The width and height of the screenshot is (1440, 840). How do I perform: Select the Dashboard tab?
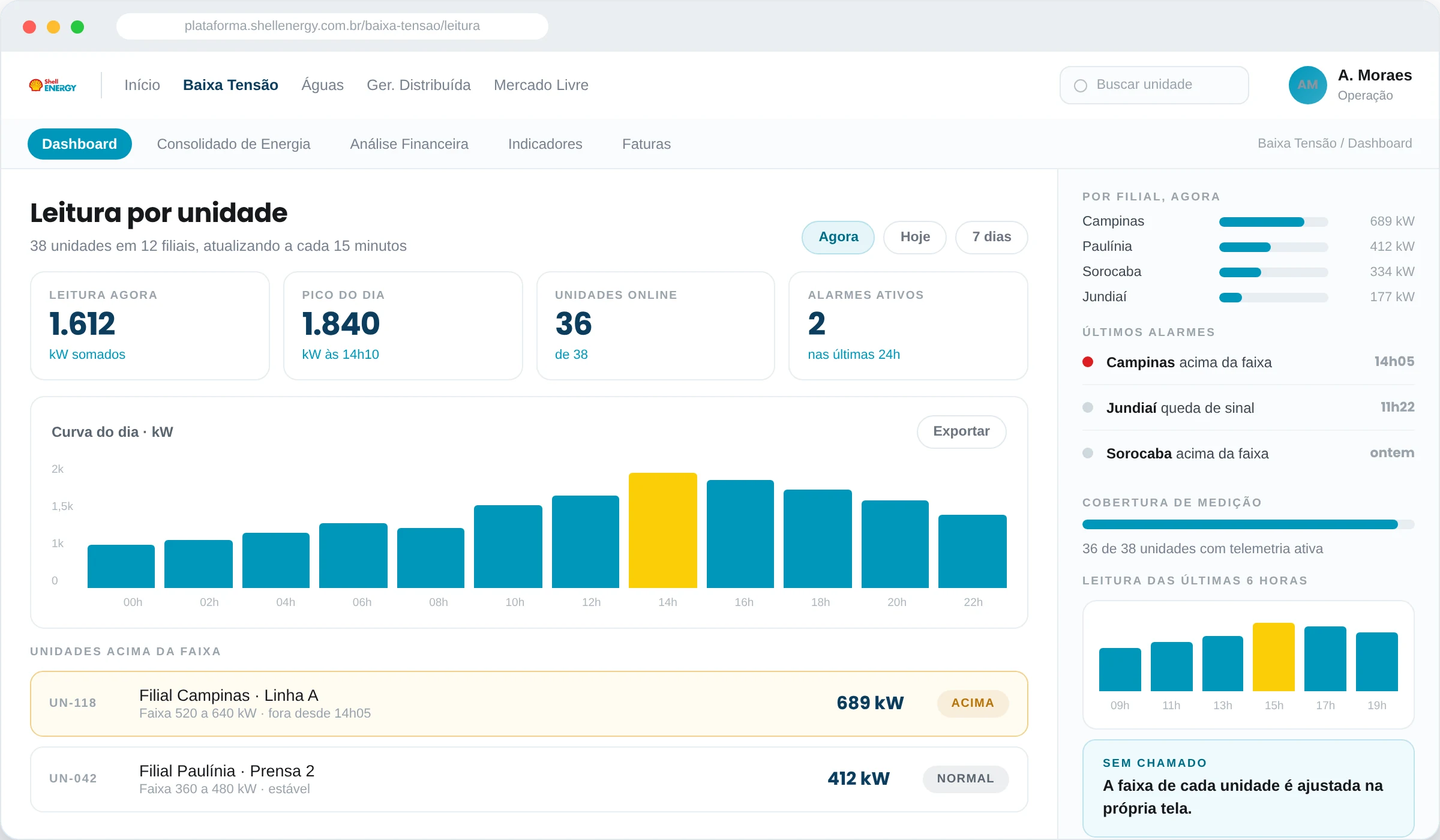[x=80, y=144]
